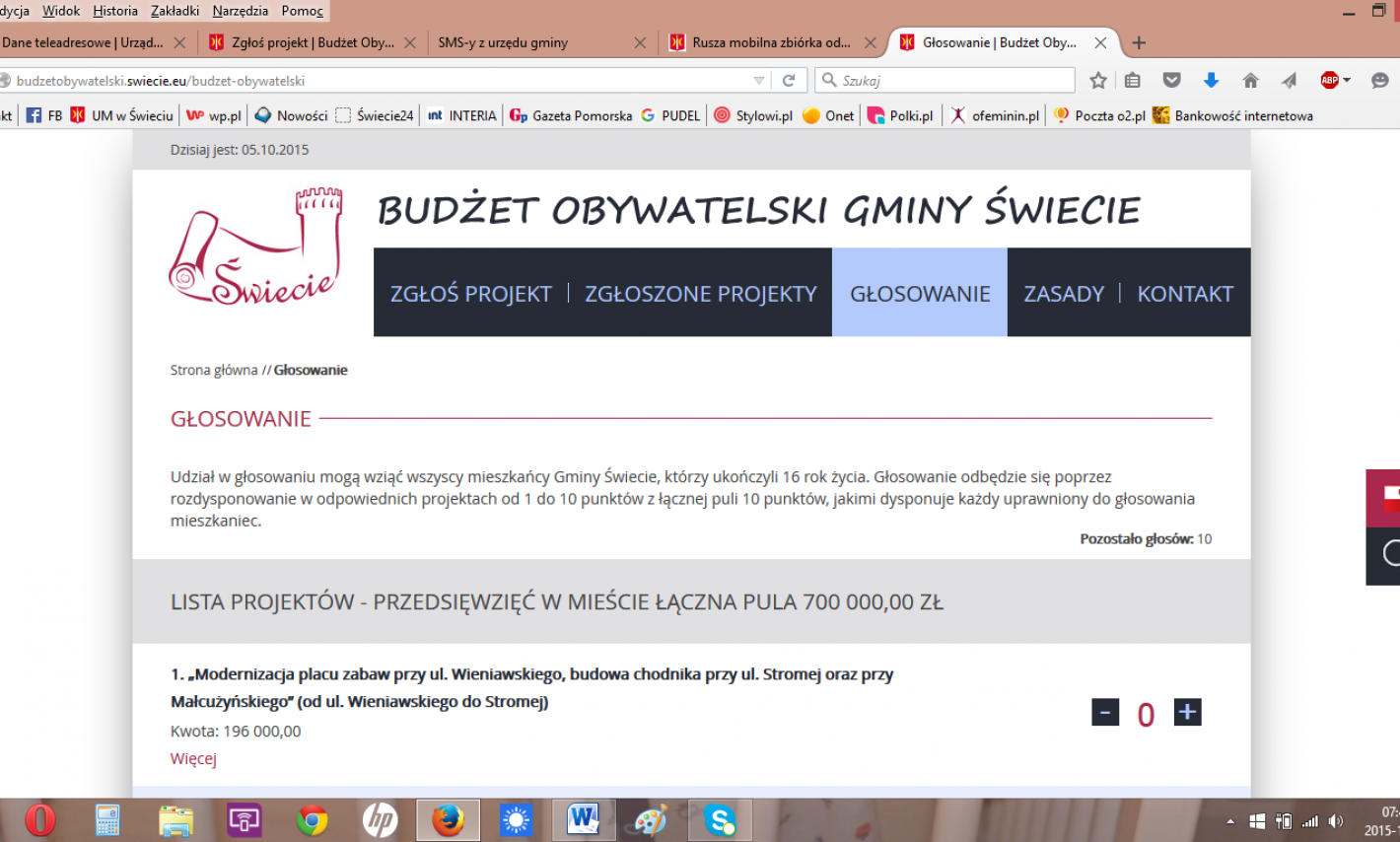Open the FB bookmark
This screenshot has height=842, width=1400.
coord(43,115)
